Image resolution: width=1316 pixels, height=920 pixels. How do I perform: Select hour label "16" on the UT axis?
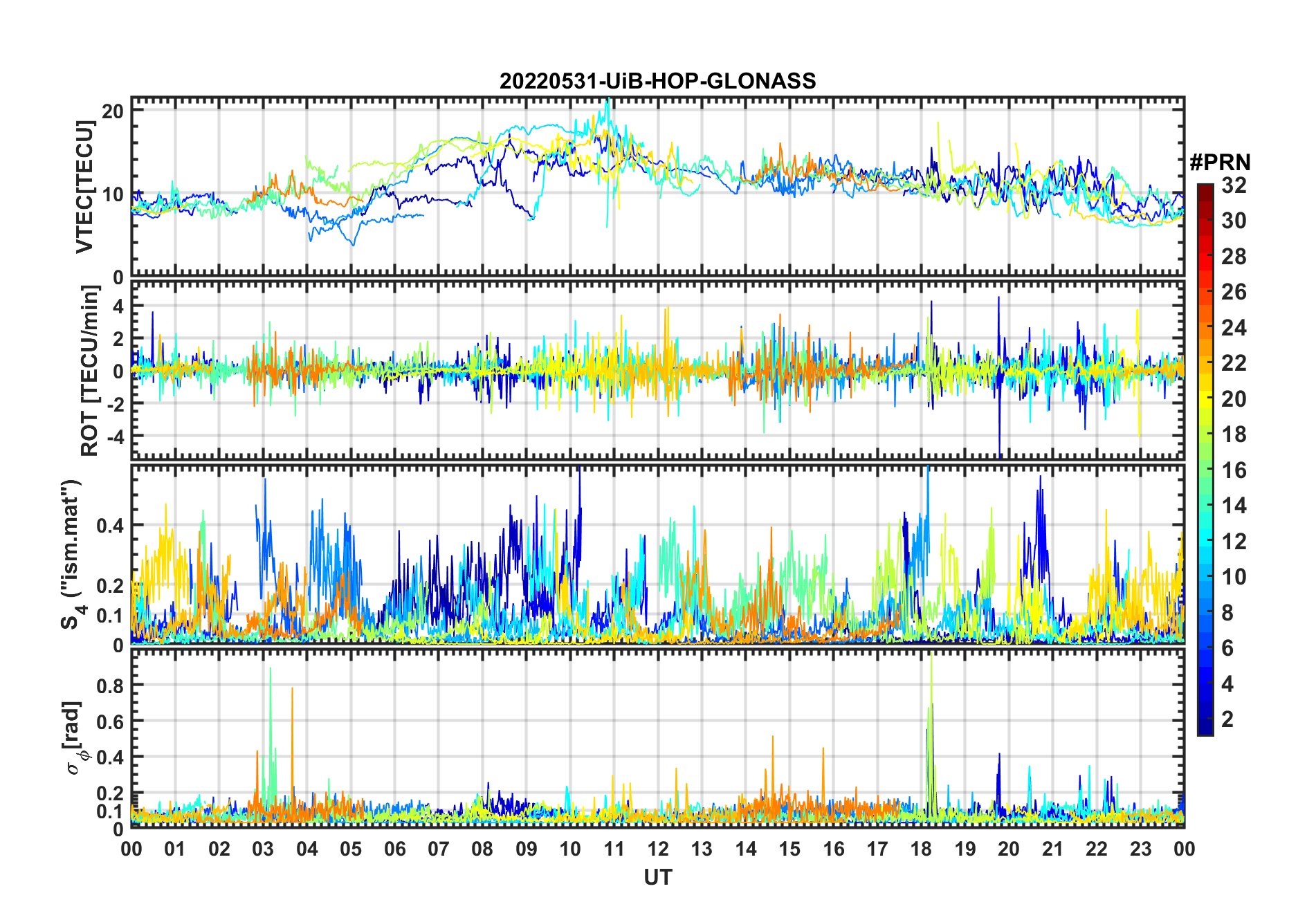[x=833, y=849]
